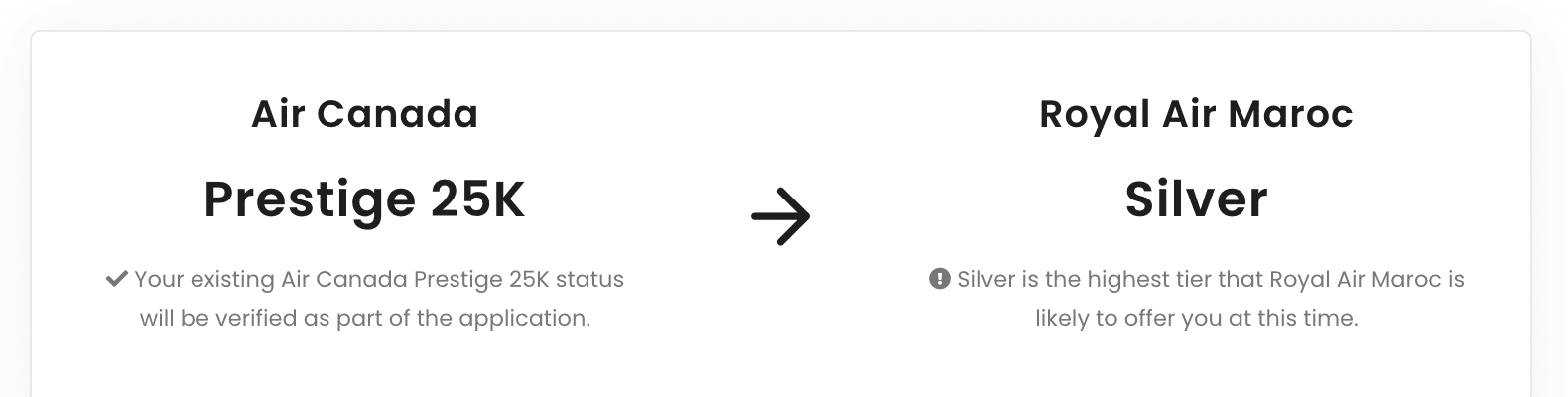Click the word "Prestige" in the large heading
Image resolution: width=1568 pixels, height=397 pixels.
pyautogui.click(x=310, y=199)
